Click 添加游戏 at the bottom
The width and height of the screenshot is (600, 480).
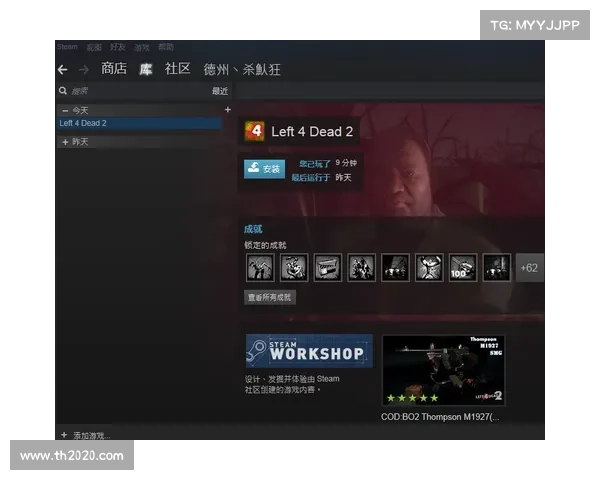pyautogui.click(x=91, y=436)
